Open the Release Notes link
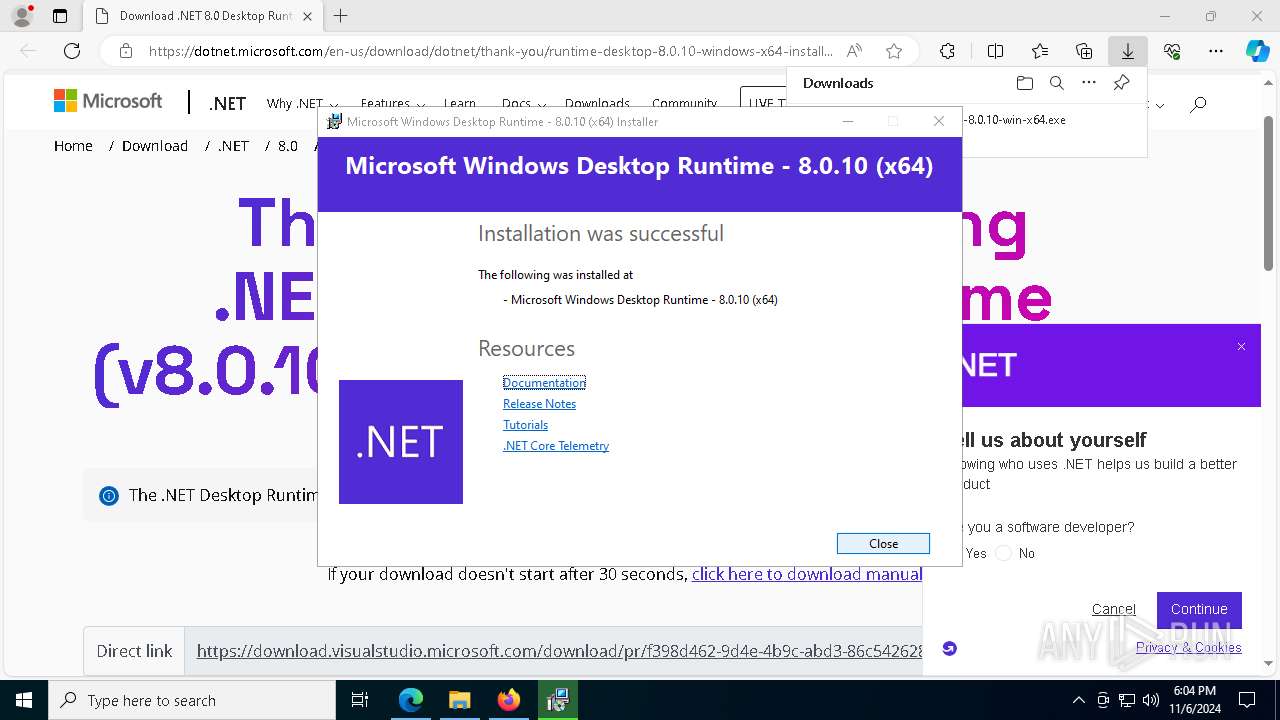The height and width of the screenshot is (720, 1280). click(x=539, y=404)
